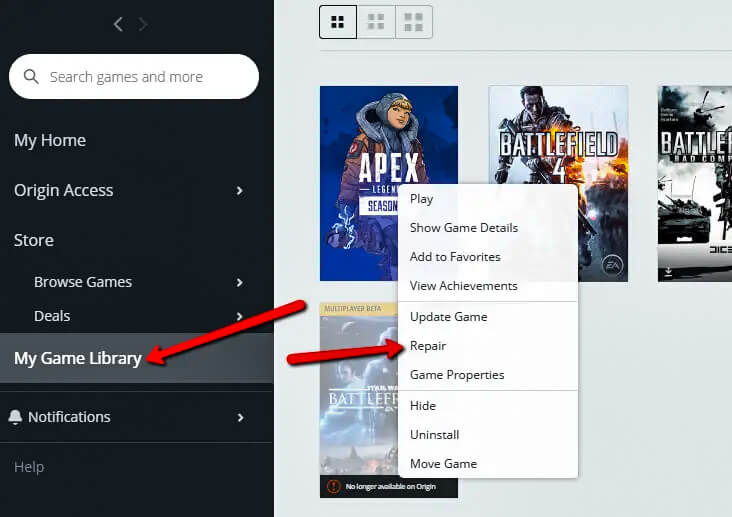Click the Notifications bell icon

(15, 417)
